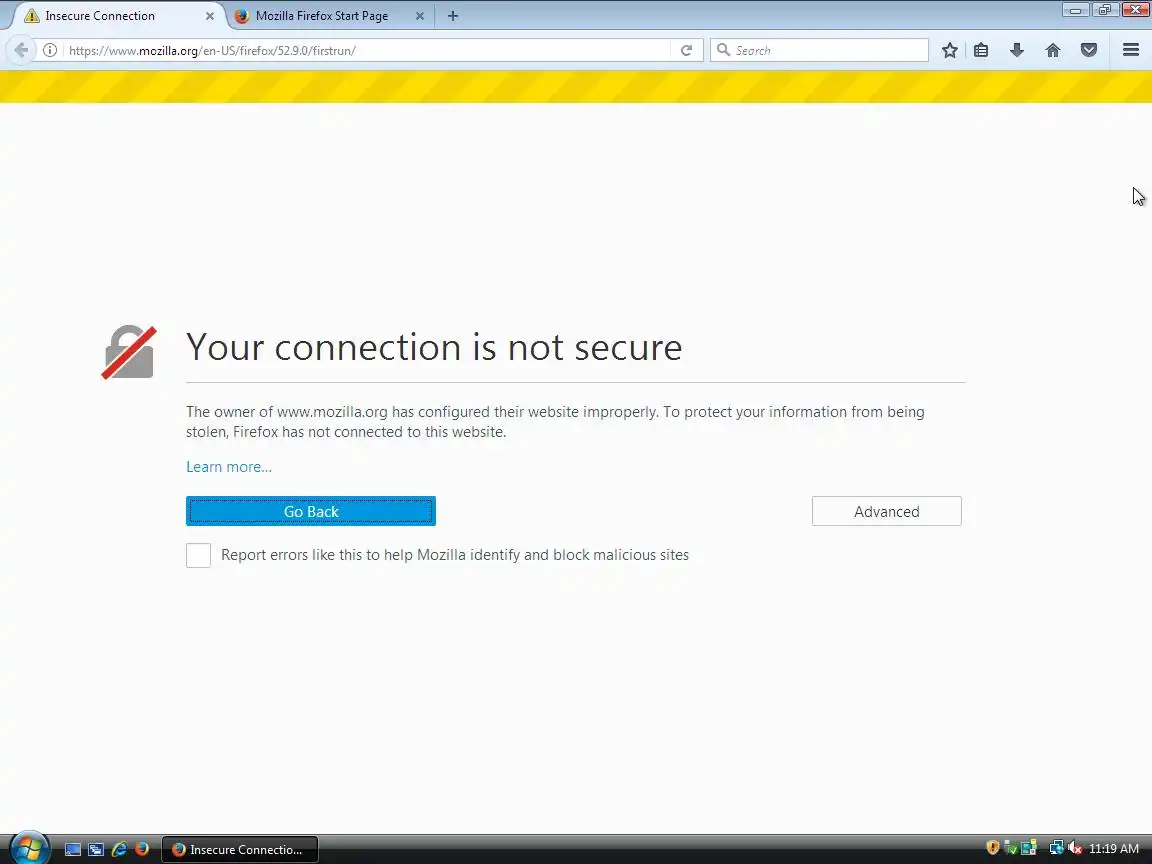The width and height of the screenshot is (1152, 864).
Task: Click Show Desktop in Quick Launch
Action: pos(73,849)
